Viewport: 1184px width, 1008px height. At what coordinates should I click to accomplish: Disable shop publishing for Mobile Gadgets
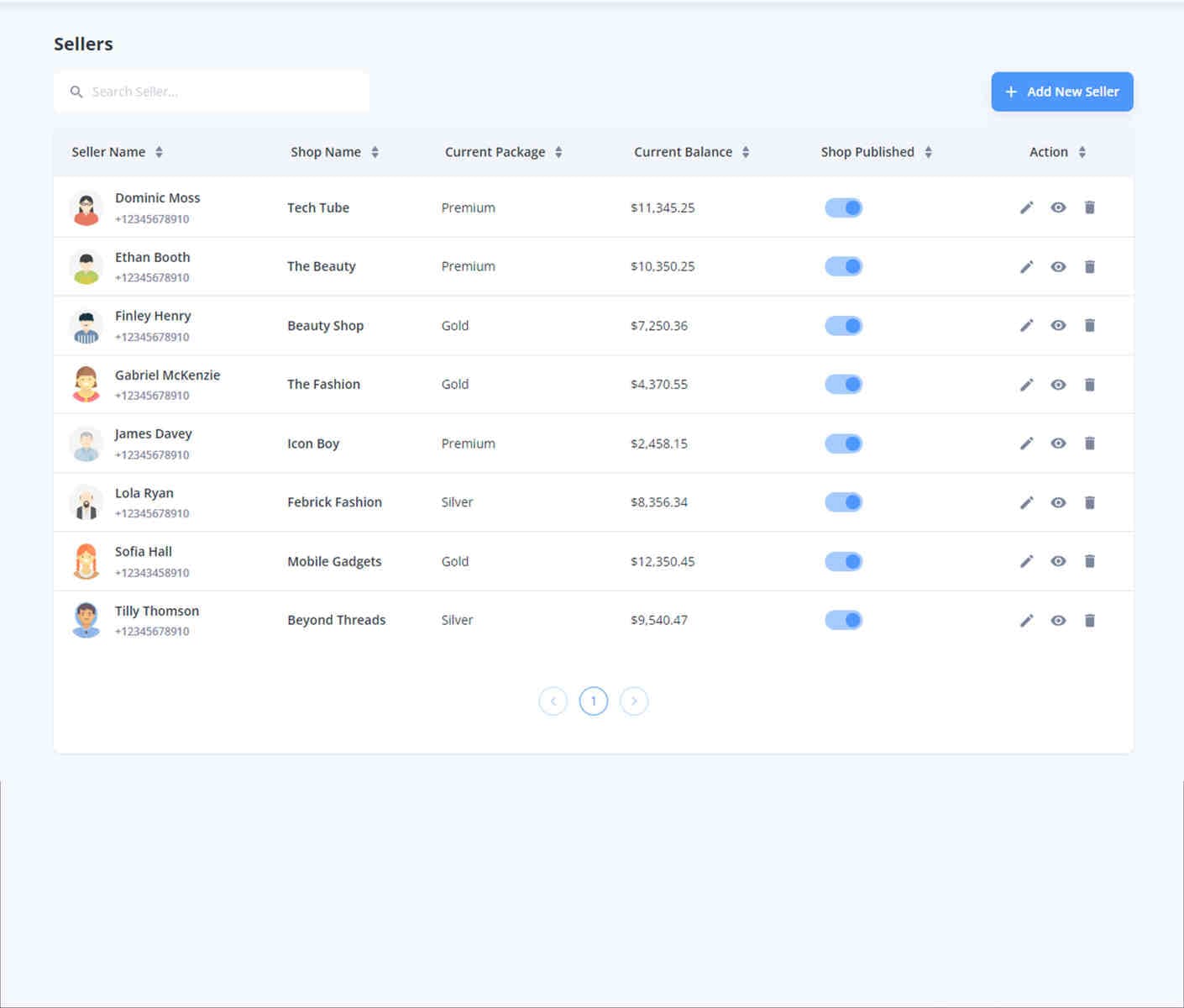click(x=843, y=561)
